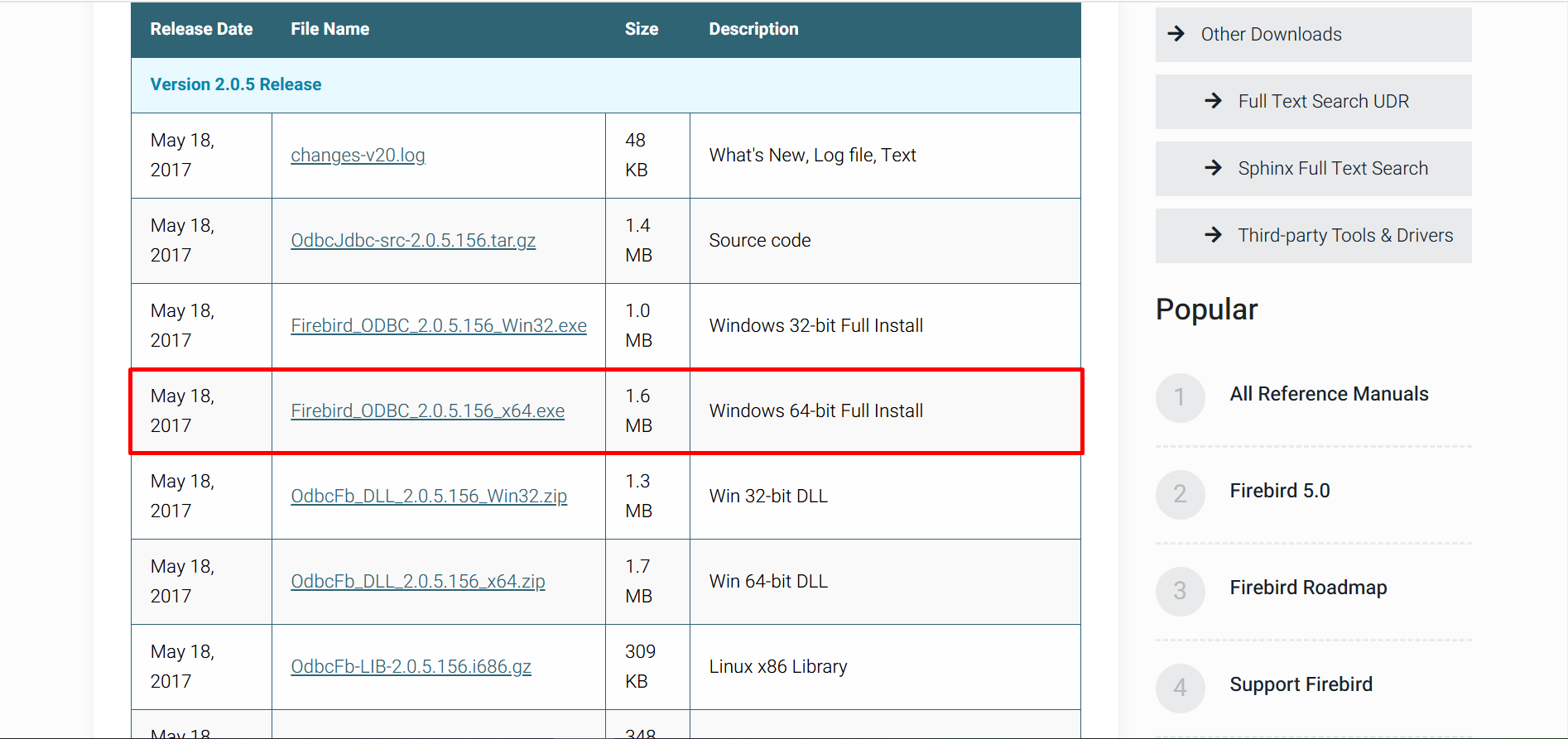Open Support Firebird popular link

tap(1301, 684)
